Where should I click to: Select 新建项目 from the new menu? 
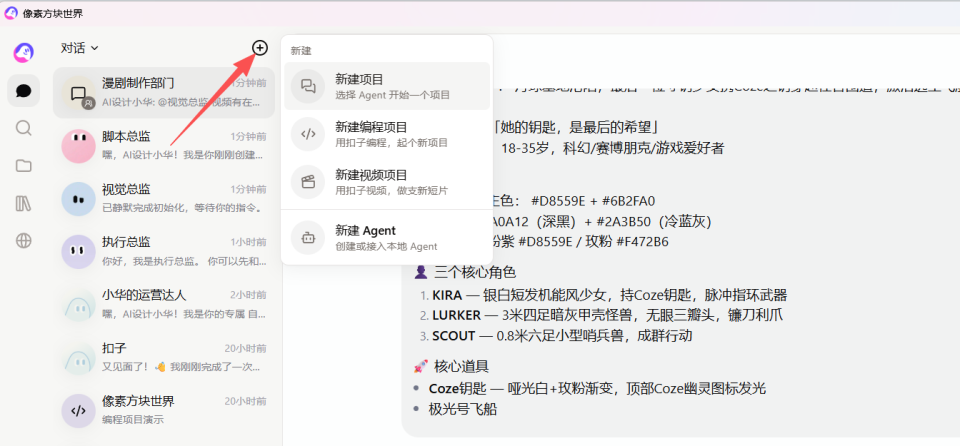coord(387,86)
